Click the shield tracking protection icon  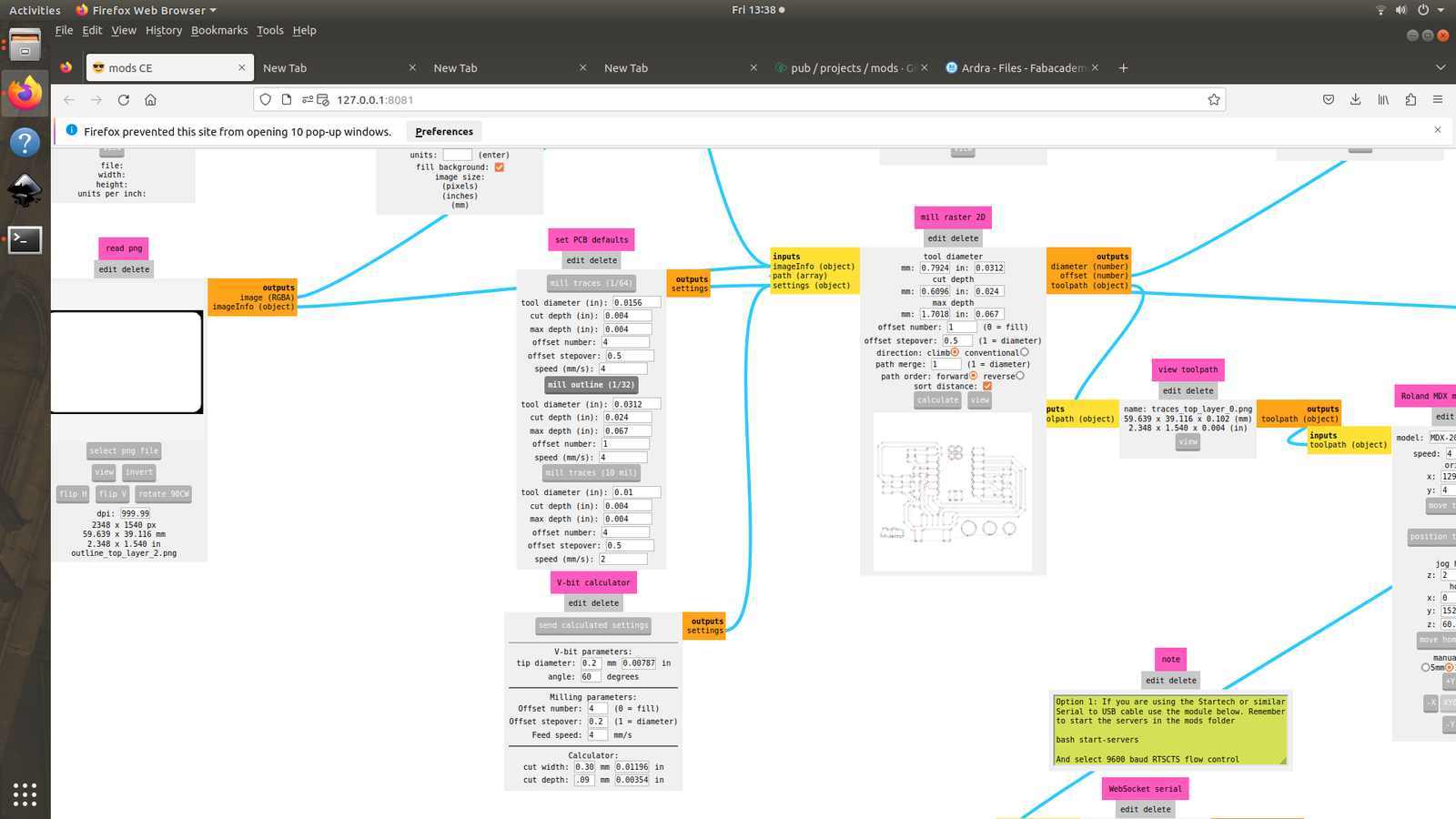point(265,99)
